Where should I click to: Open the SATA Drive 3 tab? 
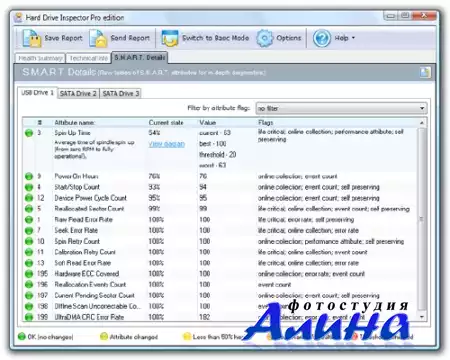tap(121, 94)
